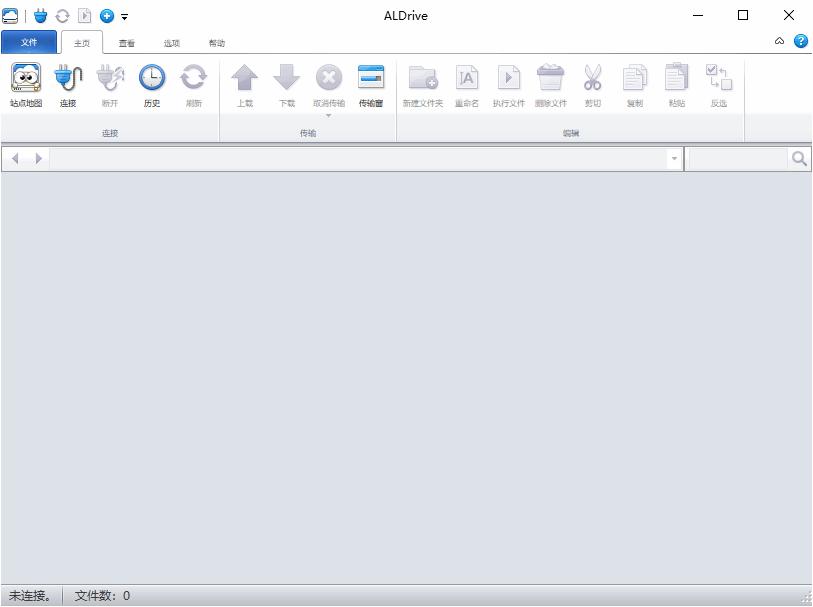Switch to the View (查看) ribbon tab
Viewport: 813px width, 607px height.
(127, 43)
